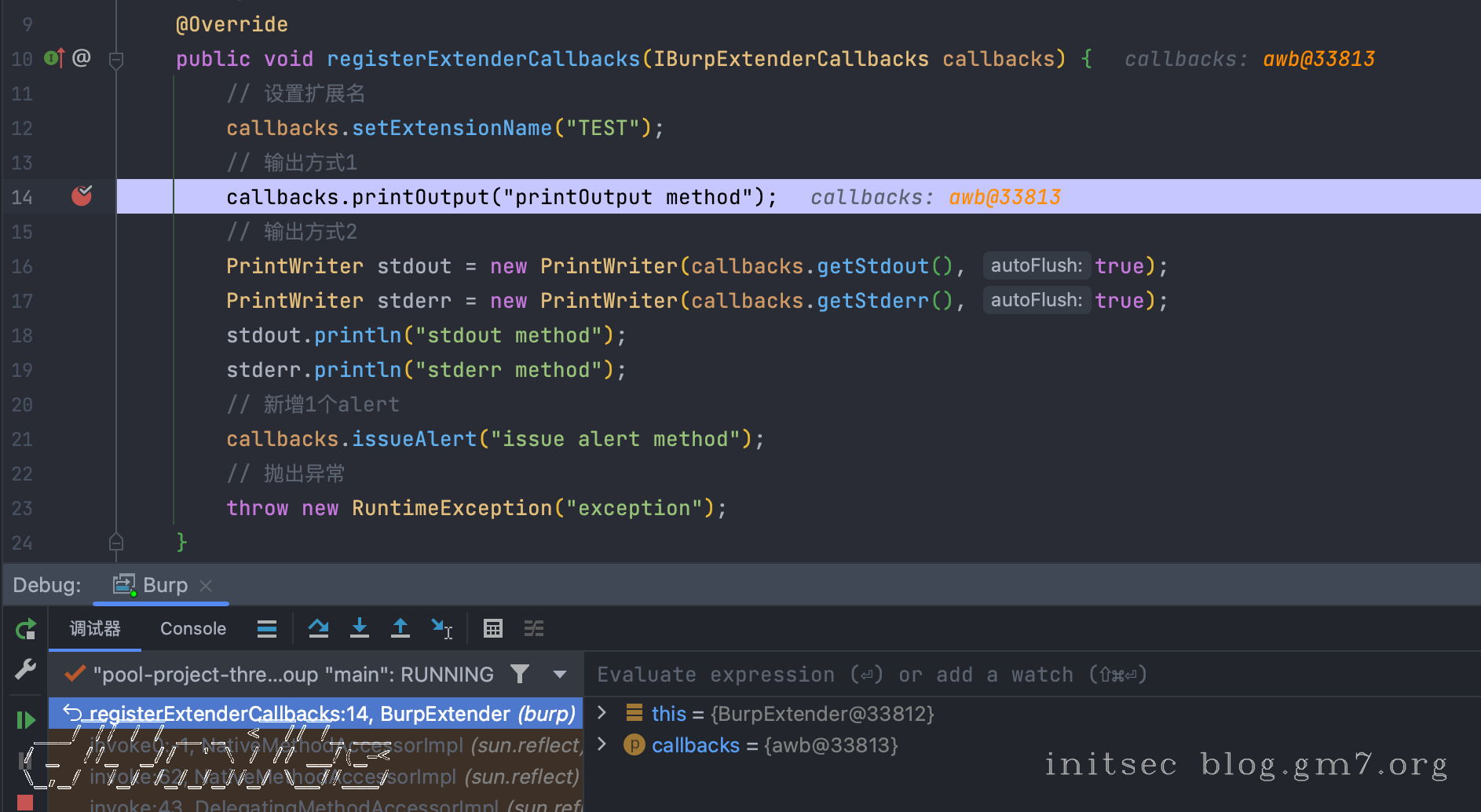Click Run to Cursor icon
This screenshot has width=1481, height=812.
click(x=441, y=628)
